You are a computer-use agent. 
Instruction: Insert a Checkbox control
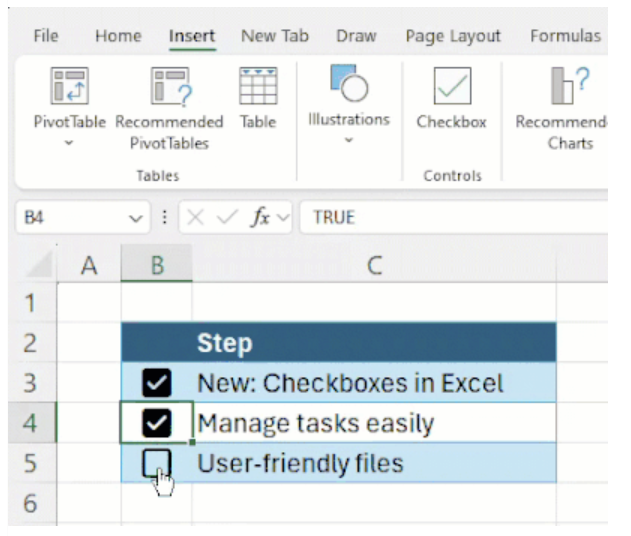click(452, 97)
